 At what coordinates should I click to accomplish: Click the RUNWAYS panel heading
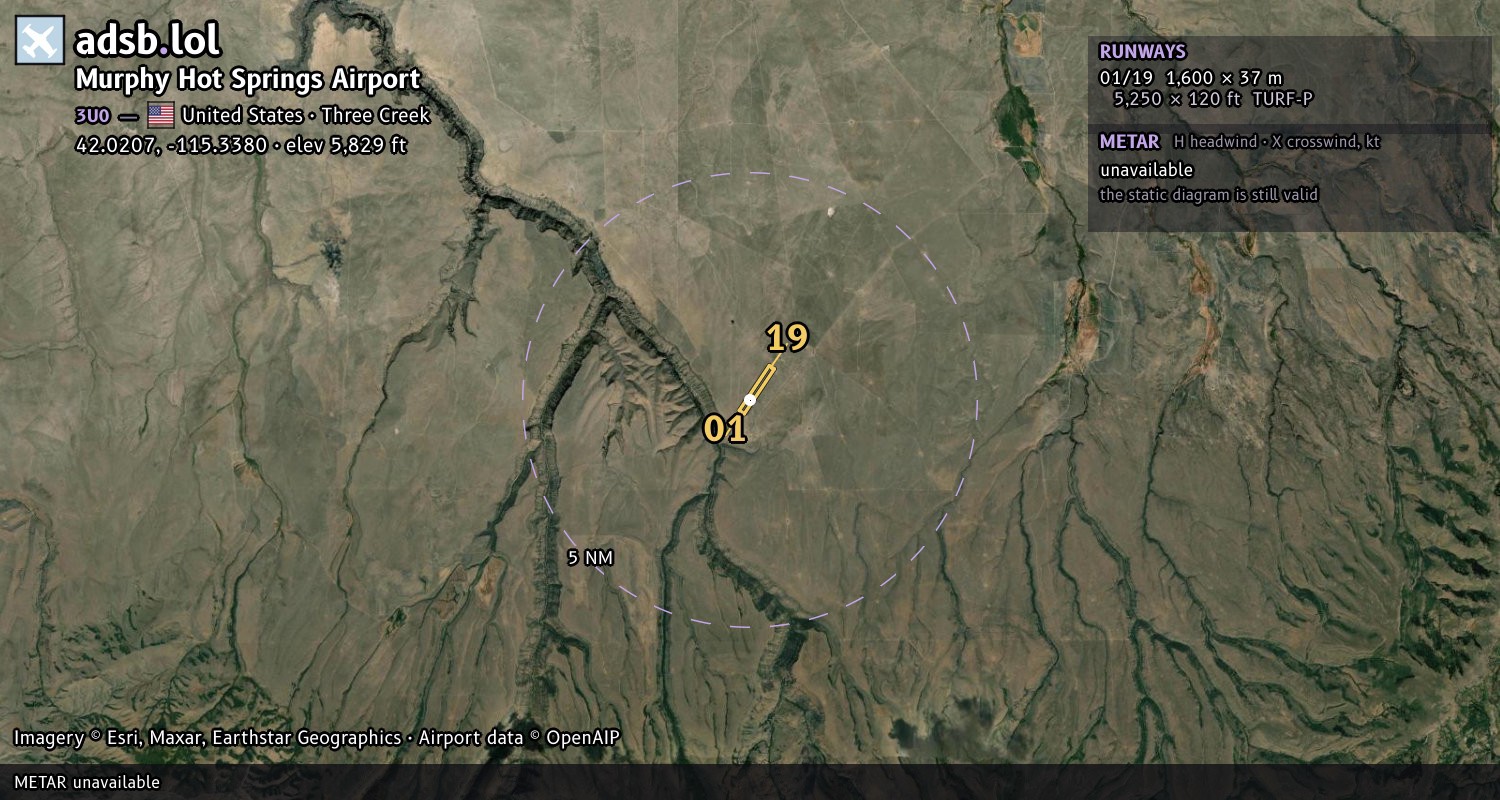[x=1142, y=51]
